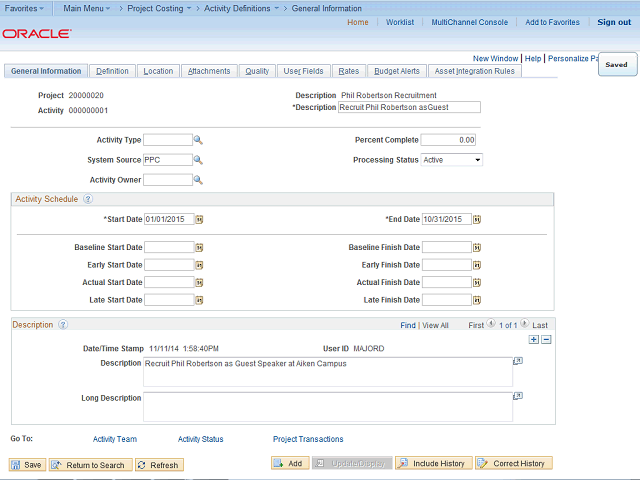The width and height of the screenshot is (640, 480).
Task: Switch to the Attachments tab
Action: pyautogui.click(x=210, y=71)
